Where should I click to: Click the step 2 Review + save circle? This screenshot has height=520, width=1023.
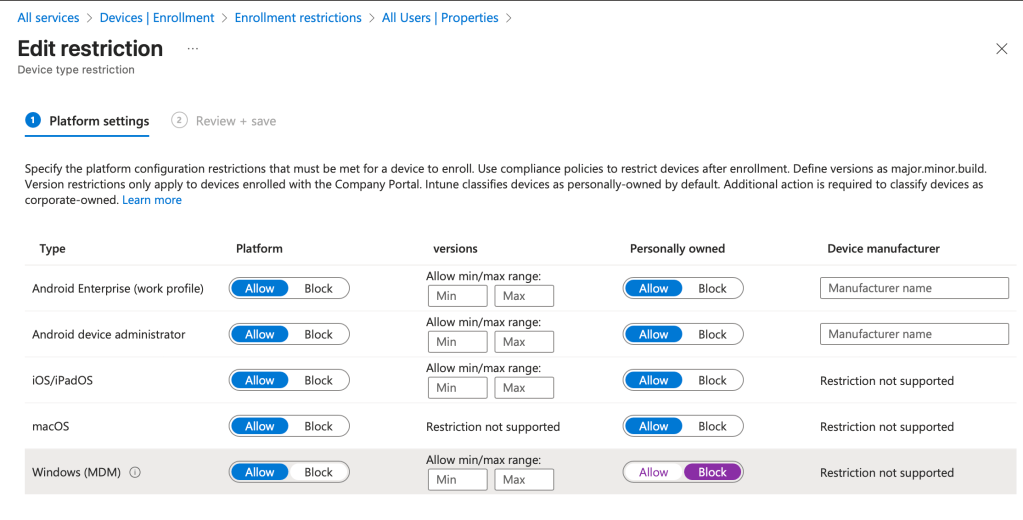click(179, 120)
